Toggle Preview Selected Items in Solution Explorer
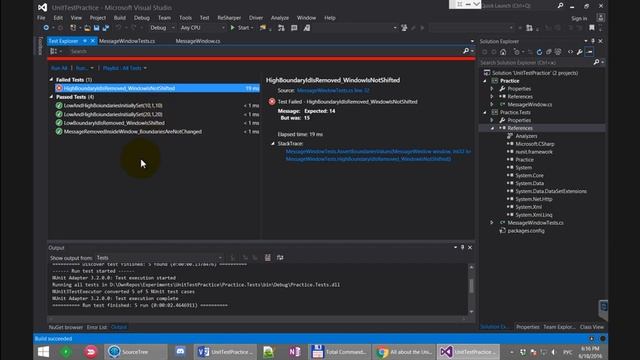 589,52
